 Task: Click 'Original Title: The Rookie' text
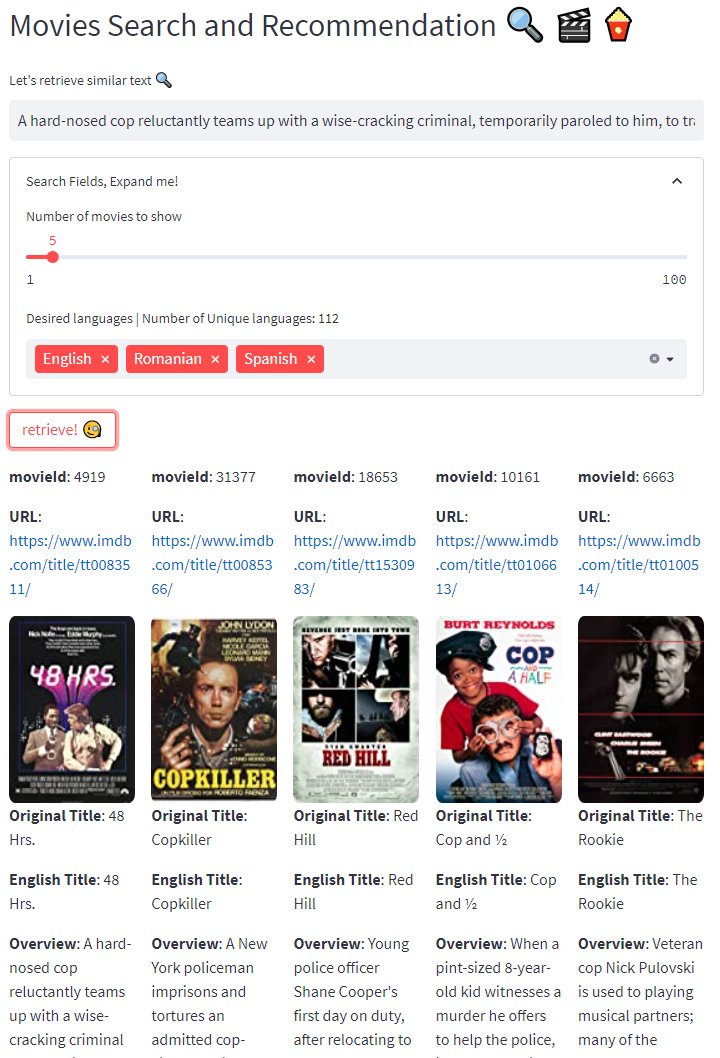point(640,828)
